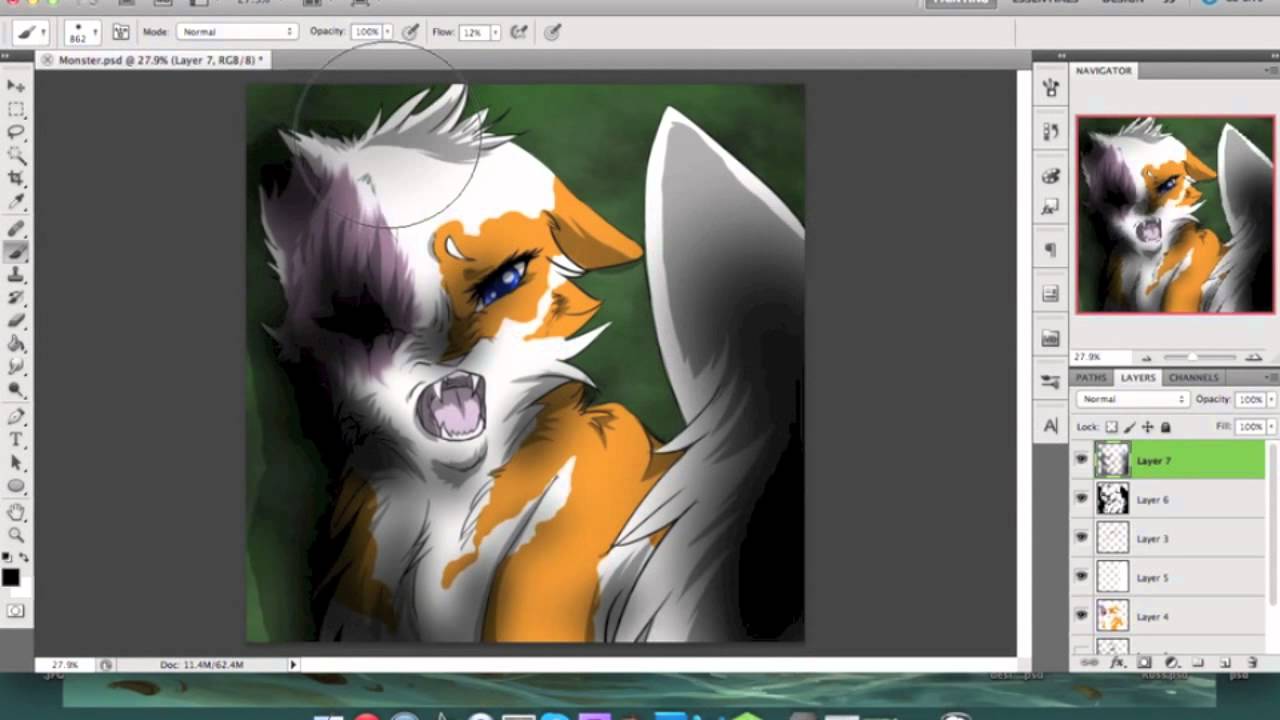Open the layer Fill arrow dropdown
This screenshot has width=1280, height=720.
1271,426
